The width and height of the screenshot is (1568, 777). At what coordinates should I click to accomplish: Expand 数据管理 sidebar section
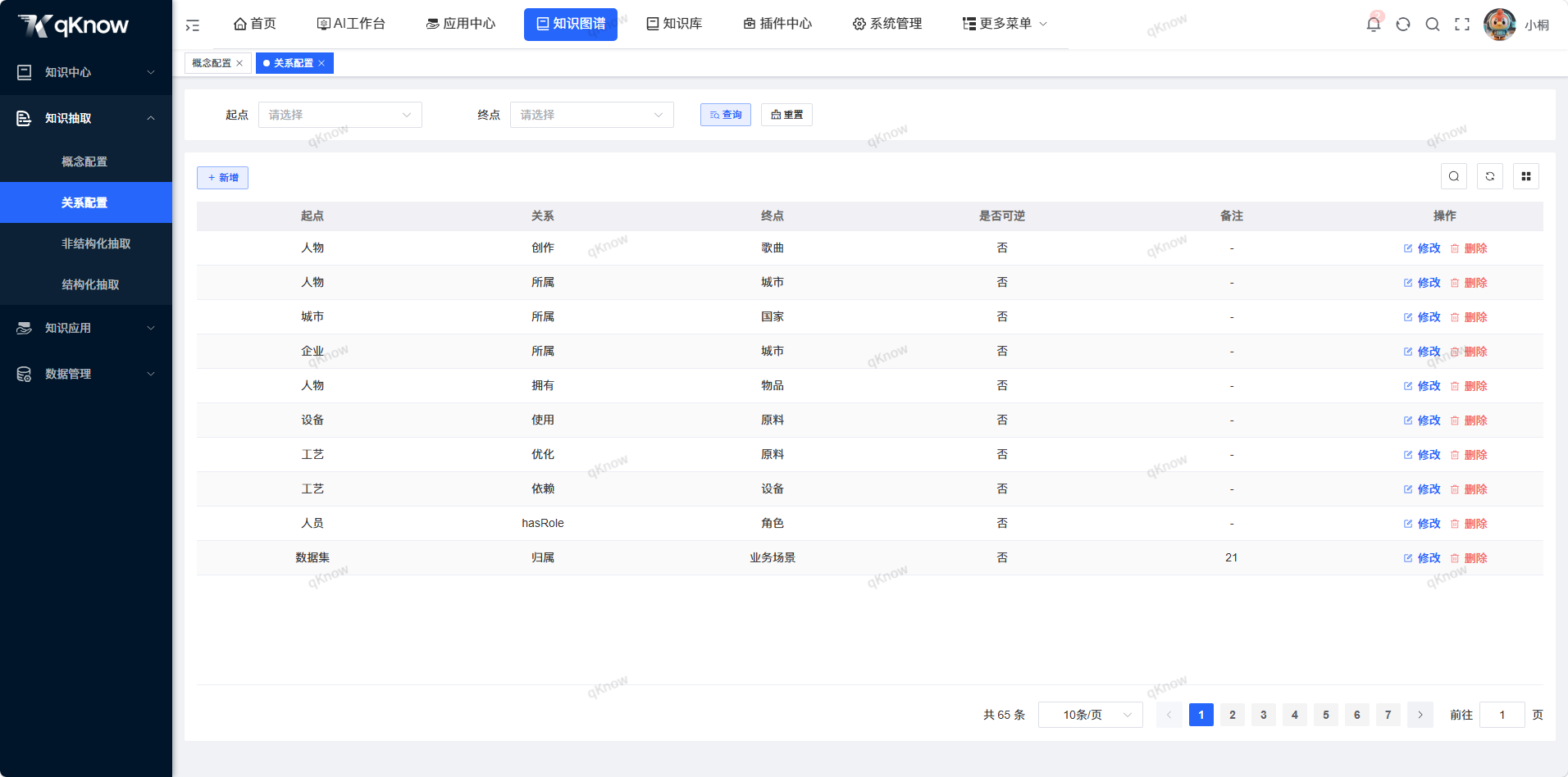click(x=86, y=374)
